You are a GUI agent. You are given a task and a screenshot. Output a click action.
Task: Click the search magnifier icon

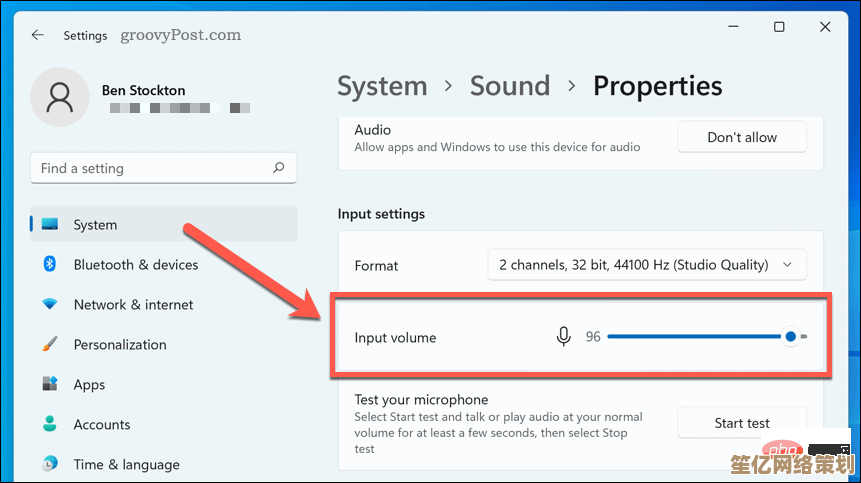(279, 168)
